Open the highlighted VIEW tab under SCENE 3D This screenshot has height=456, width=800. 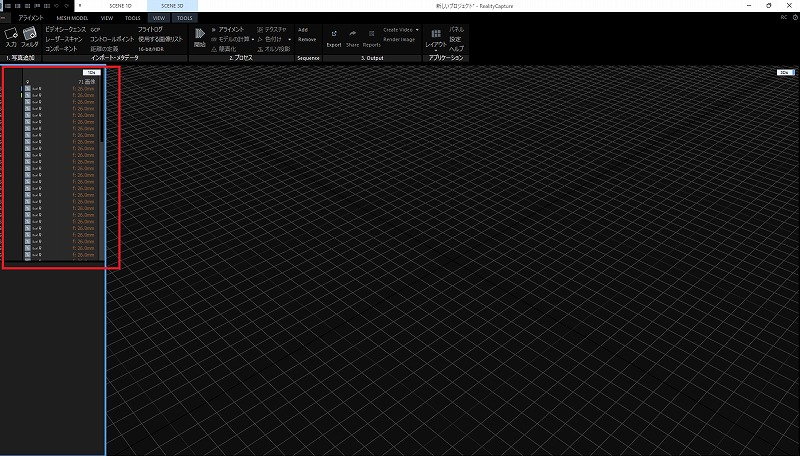tap(159, 18)
